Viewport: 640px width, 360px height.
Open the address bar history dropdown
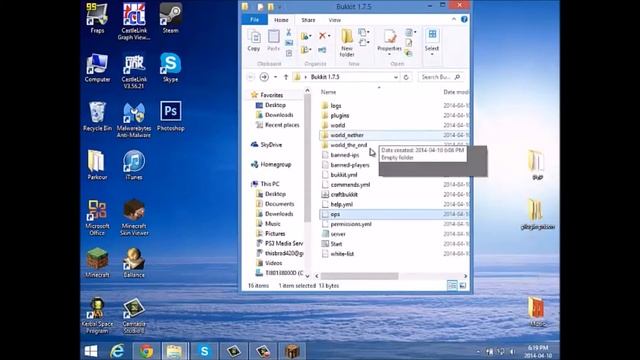396,77
